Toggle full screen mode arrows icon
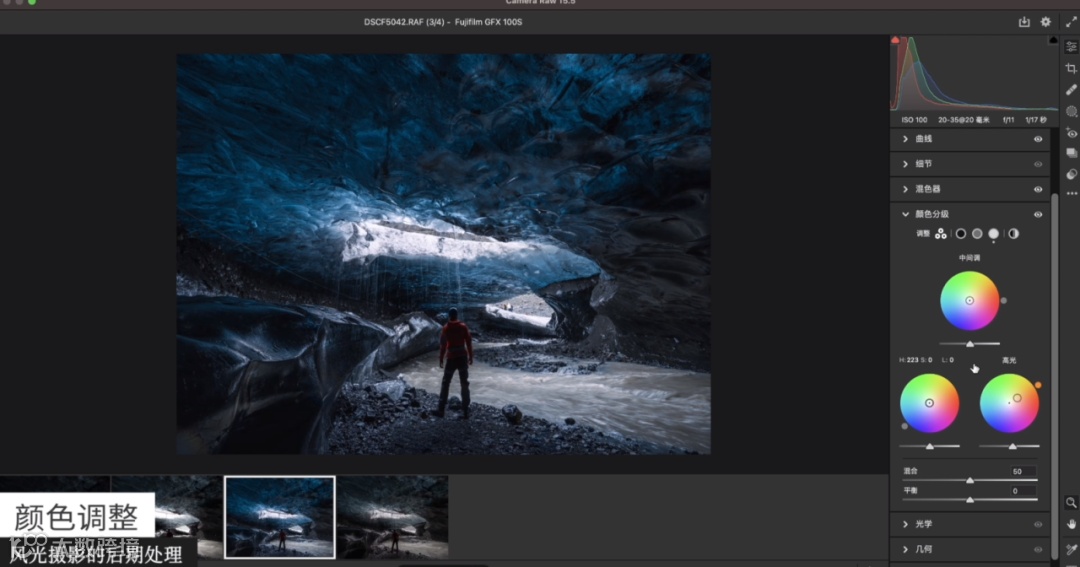 (x=1071, y=22)
